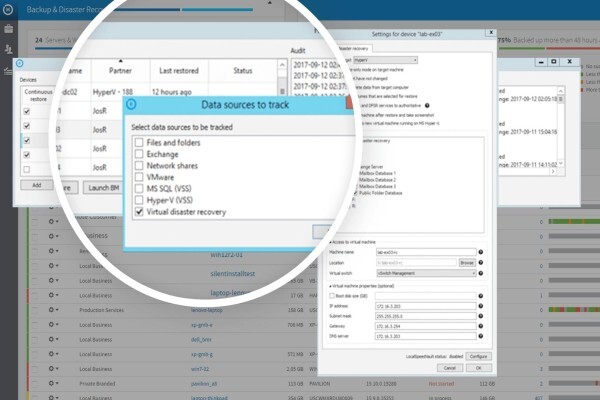Check Files and folders data source
This screenshot has width=600, height=400.
pyautogui.click(x=139, y=142)
